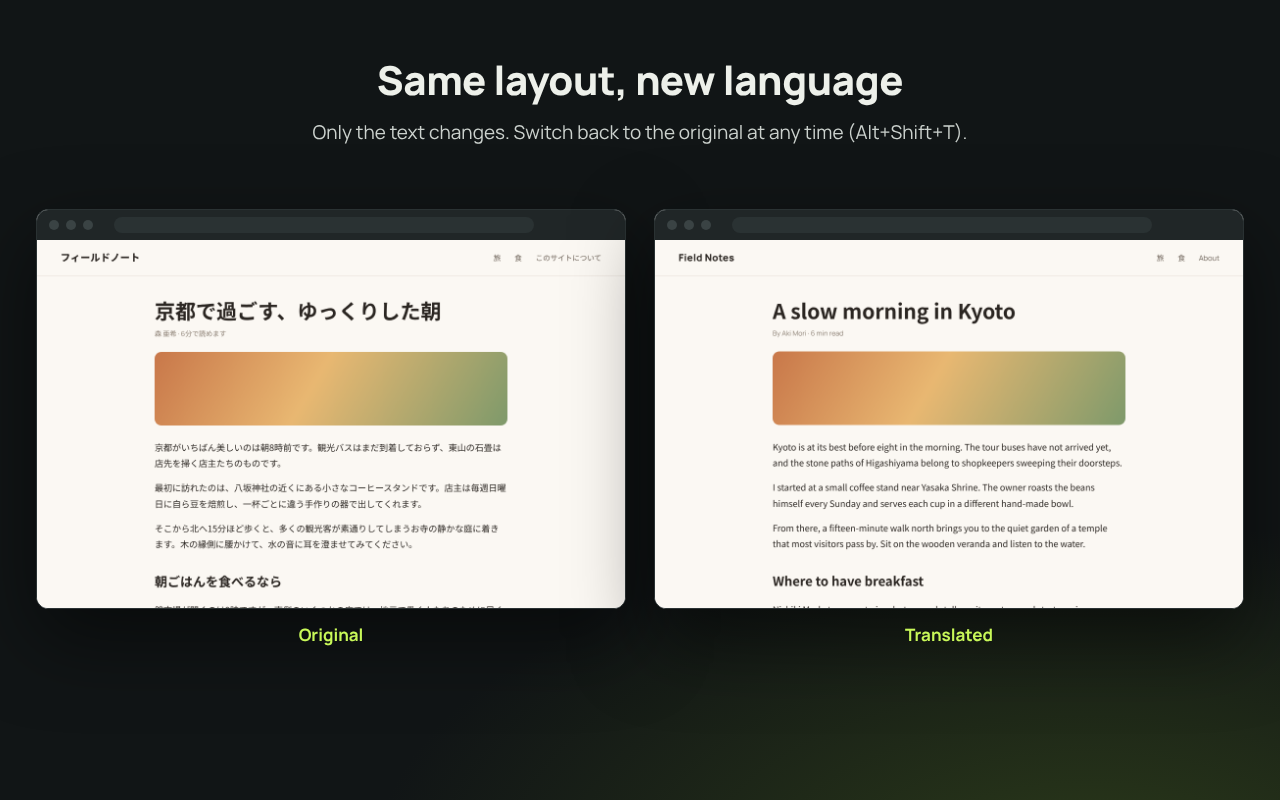Click the paragraph starting 京都がいちばん美しいのは
Image resolution: width=1280 pixels, height=800 pixels.
pos(328,455)
